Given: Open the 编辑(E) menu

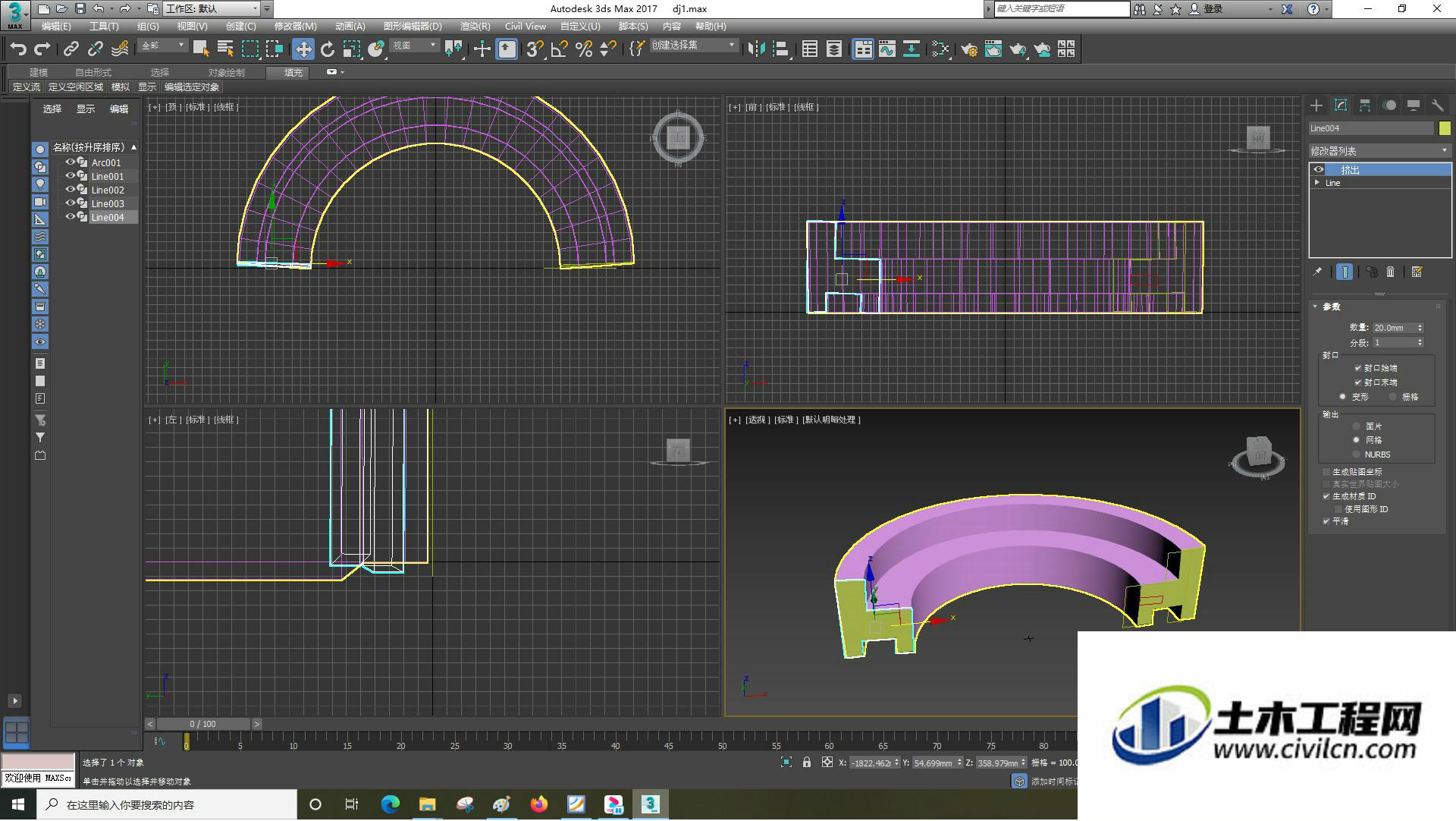Looking at the screenshot, I should pos(56,27).
